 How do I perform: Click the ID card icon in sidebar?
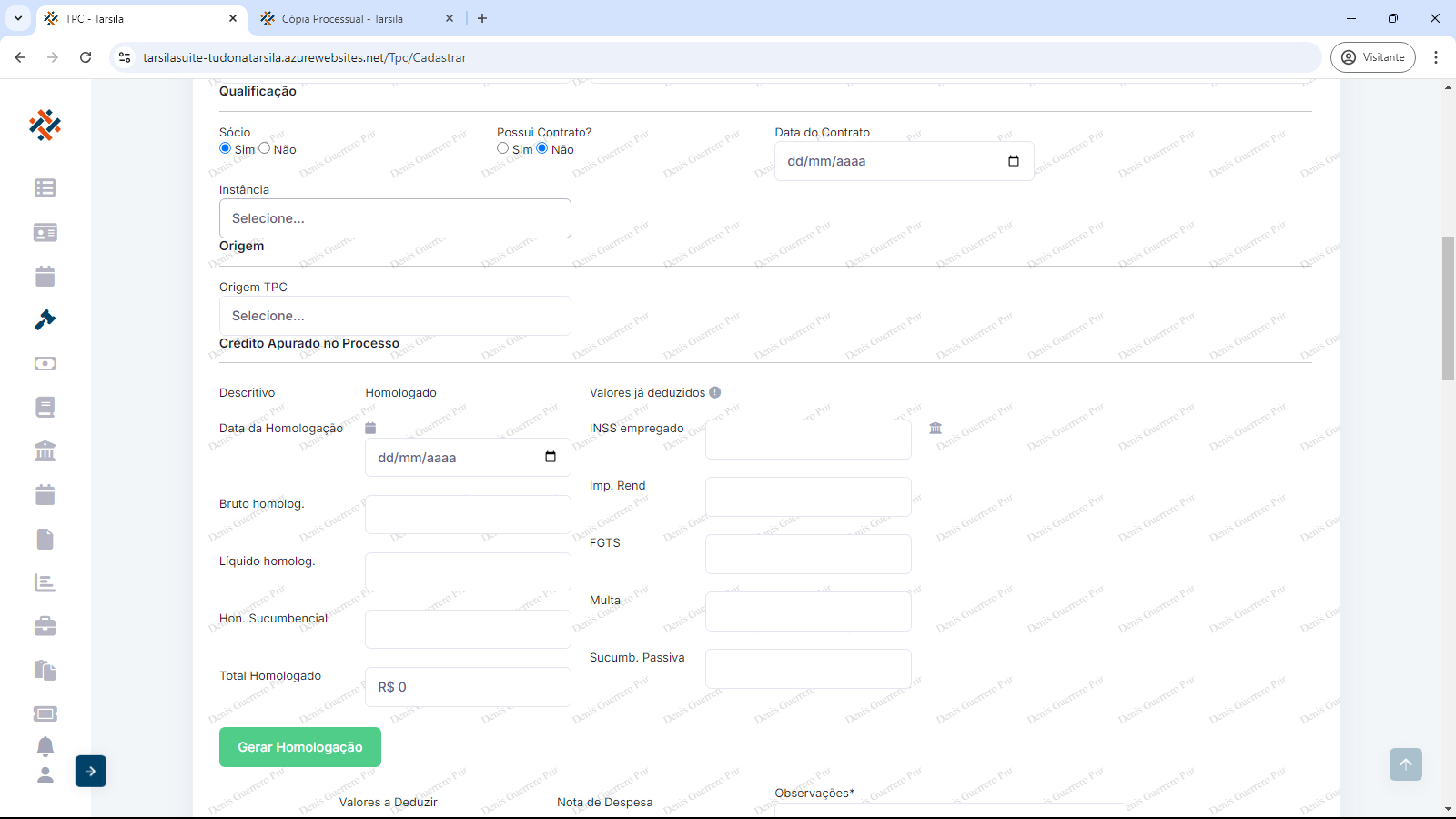45,232
